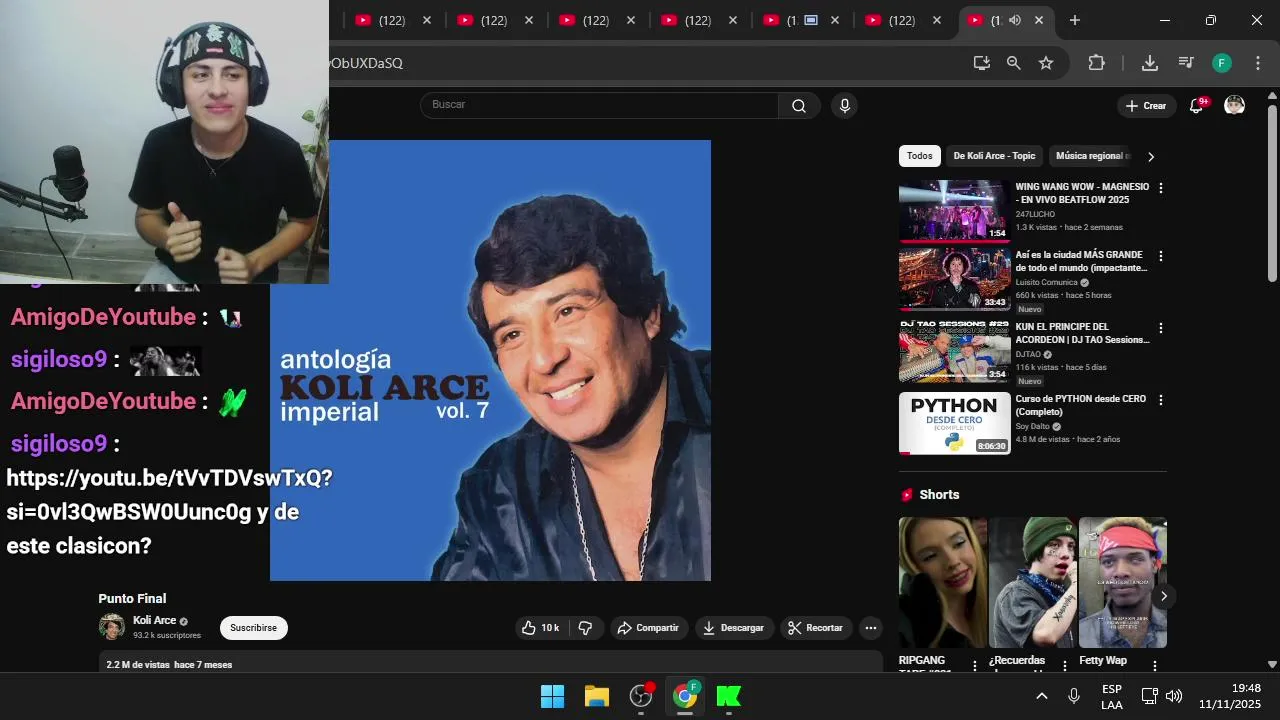1280x720 pixels.
Task: Open YouTube notifications bell
Action: tap(1196, 106)
